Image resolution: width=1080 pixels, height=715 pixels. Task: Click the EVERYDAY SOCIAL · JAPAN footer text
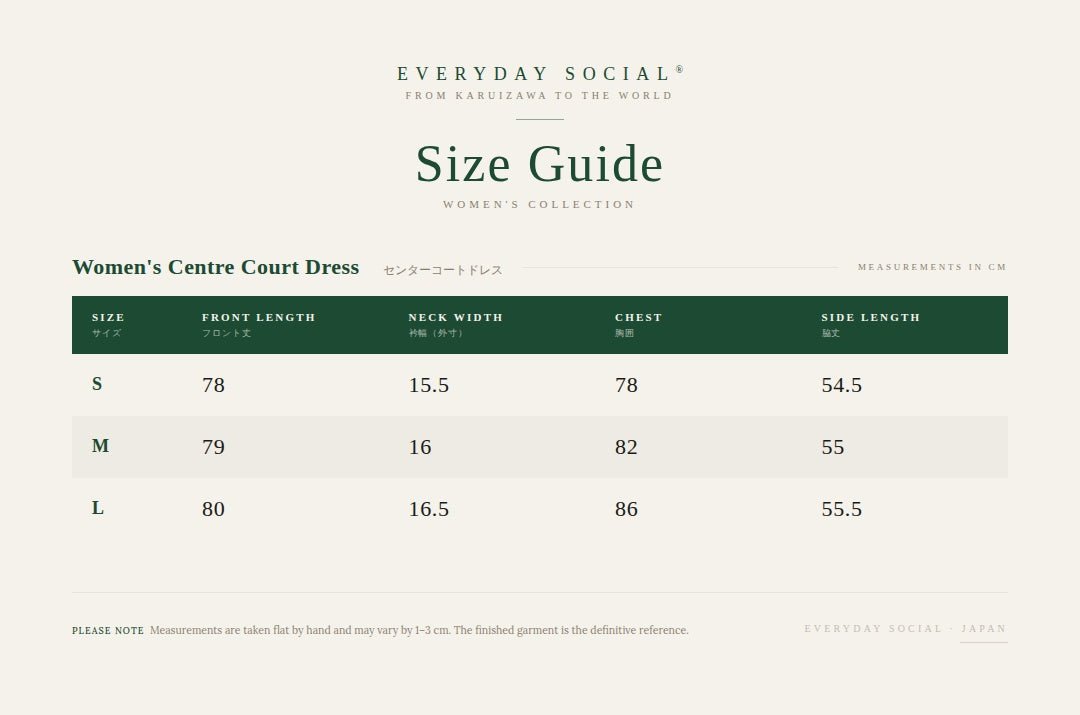tap(905, 629)
